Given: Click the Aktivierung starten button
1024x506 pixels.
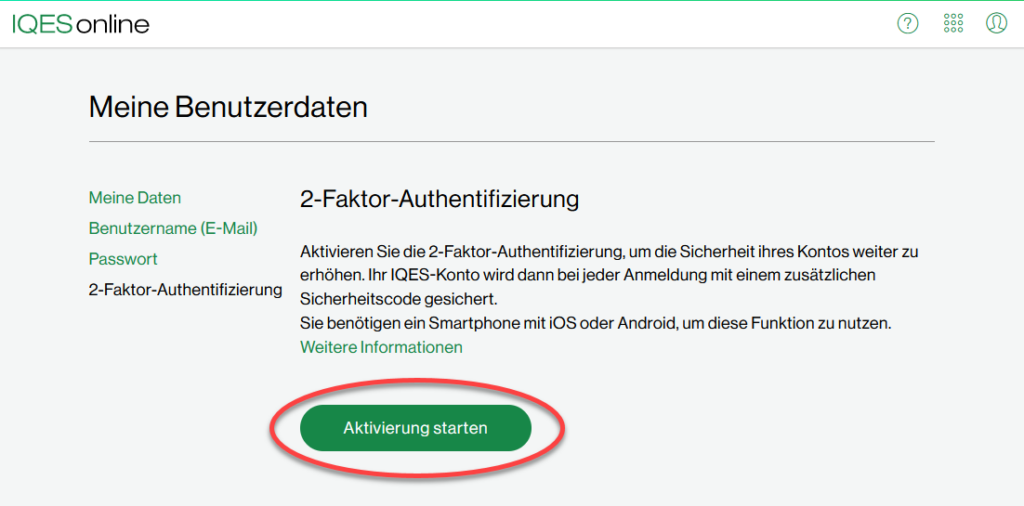Looking at the screenshot, I should click(415, 428).
